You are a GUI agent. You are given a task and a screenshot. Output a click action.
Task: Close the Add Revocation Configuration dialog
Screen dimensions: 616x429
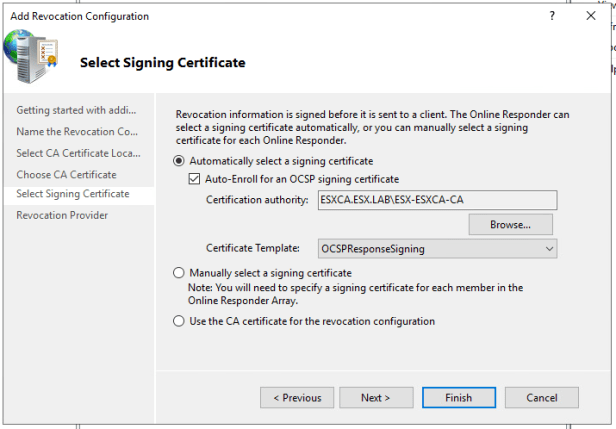point(590,16)
